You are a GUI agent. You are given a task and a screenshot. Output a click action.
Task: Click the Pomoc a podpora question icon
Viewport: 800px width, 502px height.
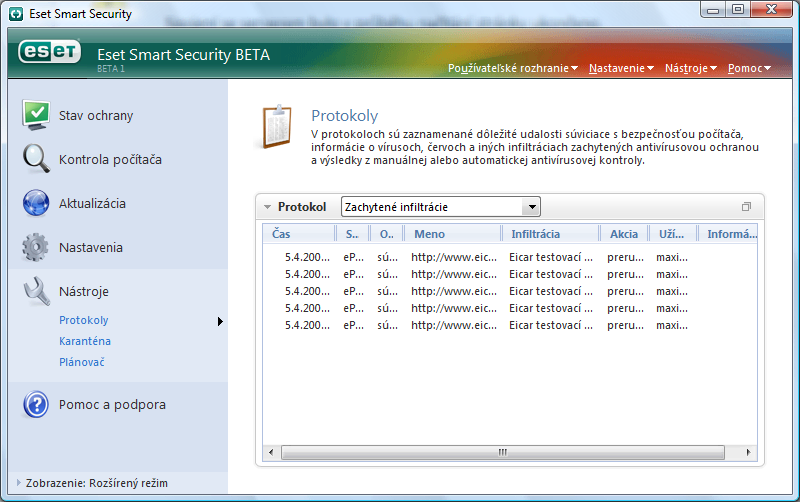pos(36,405)
